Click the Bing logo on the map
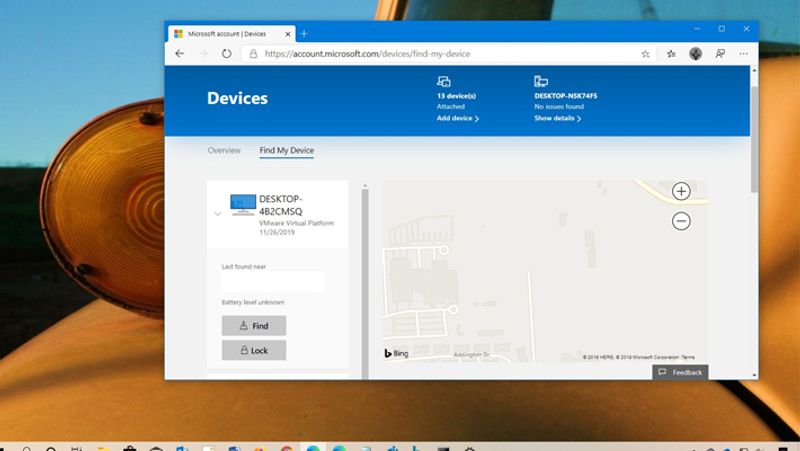Viewport: 800px width, 451px height. click(x=396, y=353)
